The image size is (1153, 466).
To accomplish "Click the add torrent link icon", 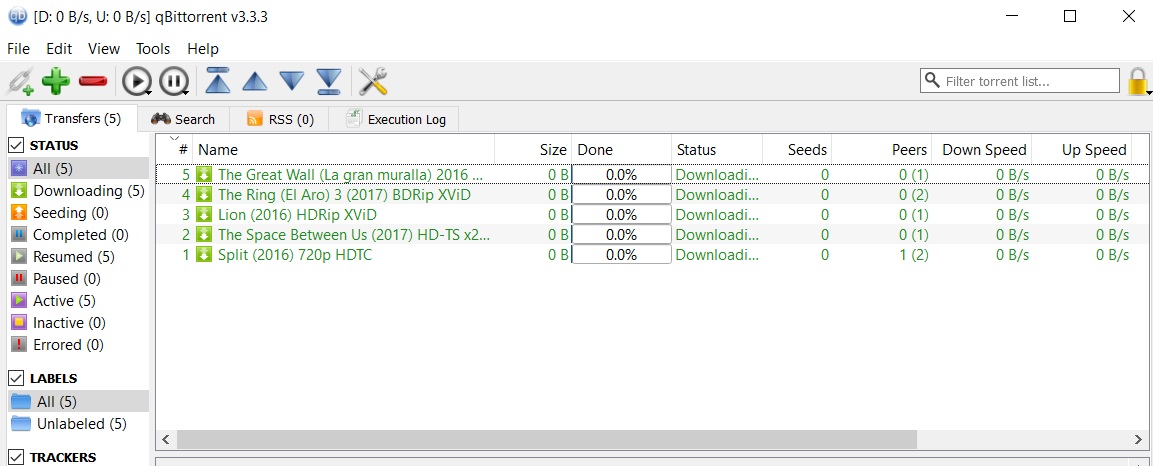I will (x=20, y=81).
